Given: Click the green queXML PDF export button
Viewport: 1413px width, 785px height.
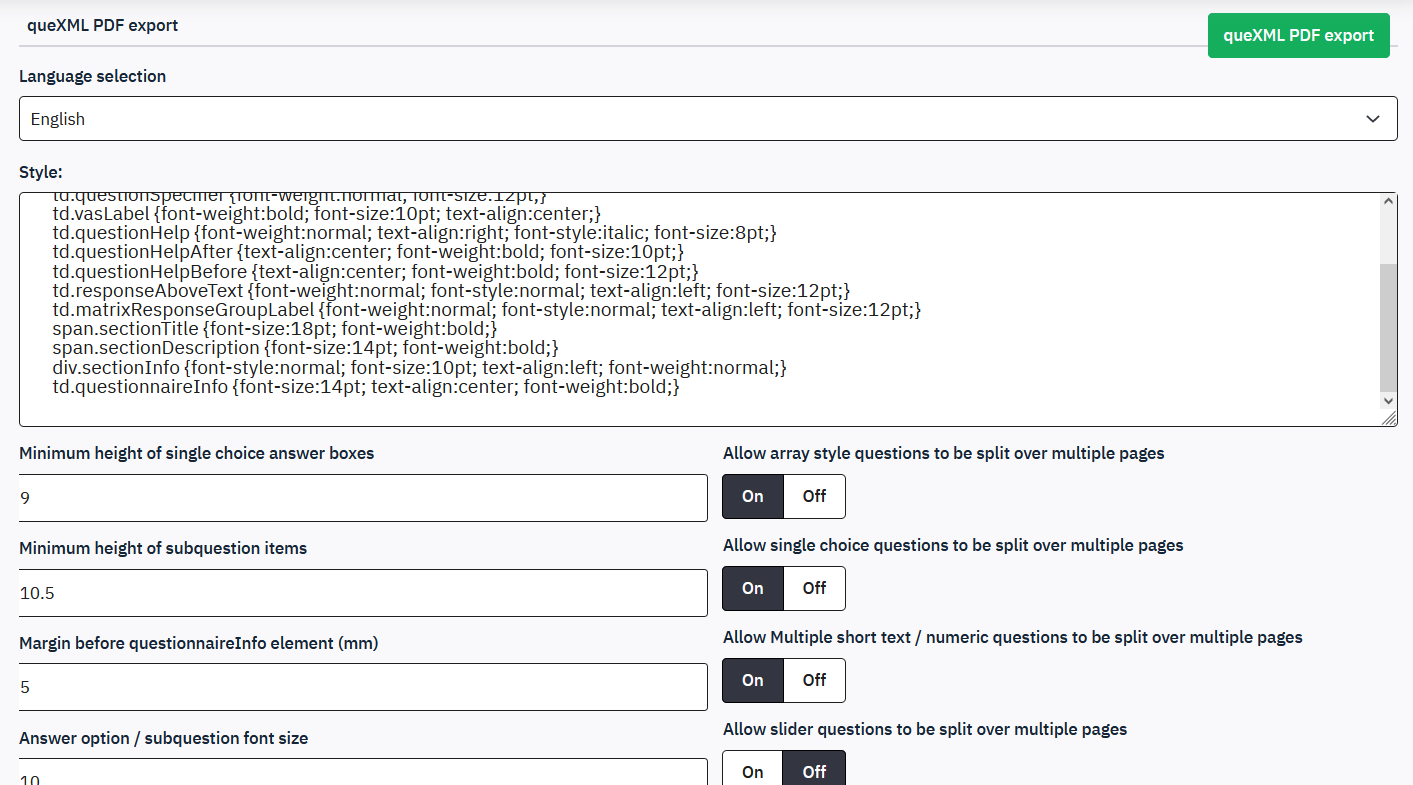Looking at the screenshot, I should click(x=1298, y=36).
